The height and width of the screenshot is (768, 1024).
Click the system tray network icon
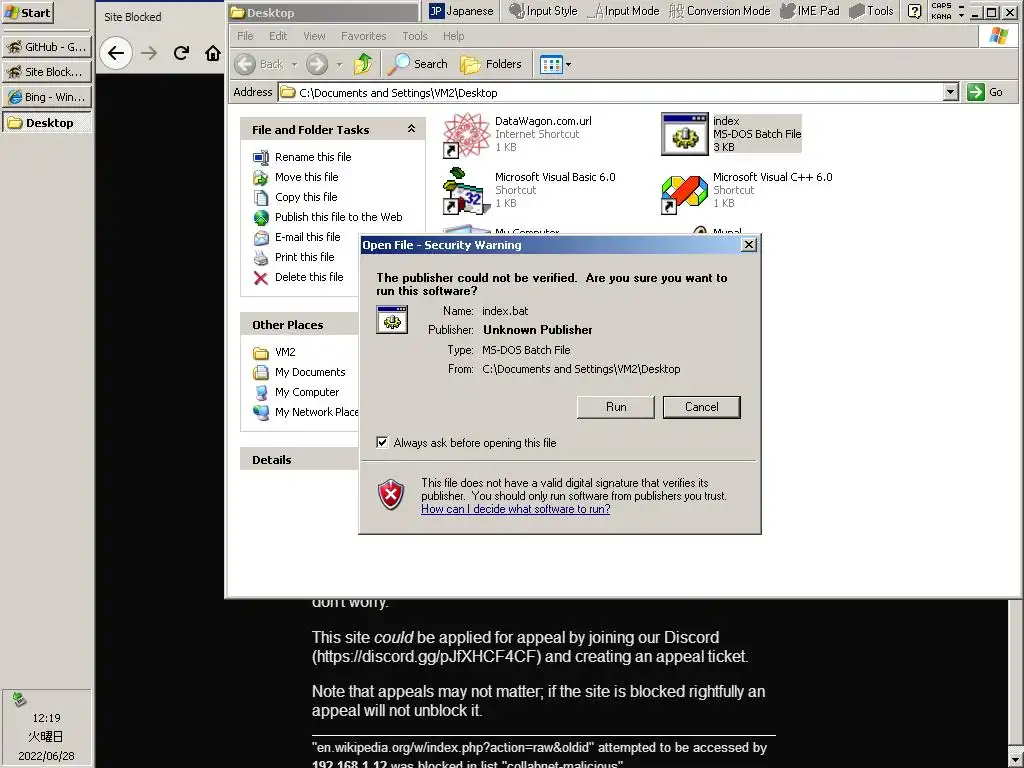[19, 699]
